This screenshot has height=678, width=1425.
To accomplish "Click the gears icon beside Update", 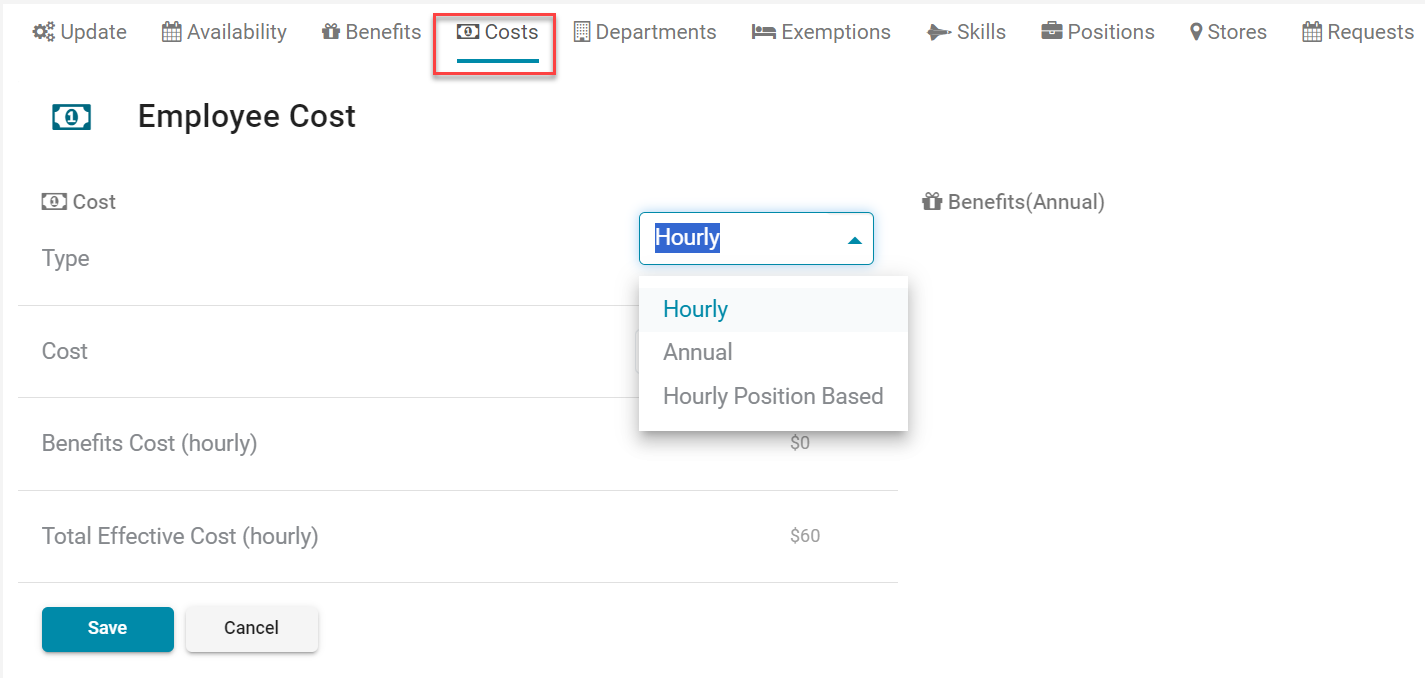I will point(43,32).
